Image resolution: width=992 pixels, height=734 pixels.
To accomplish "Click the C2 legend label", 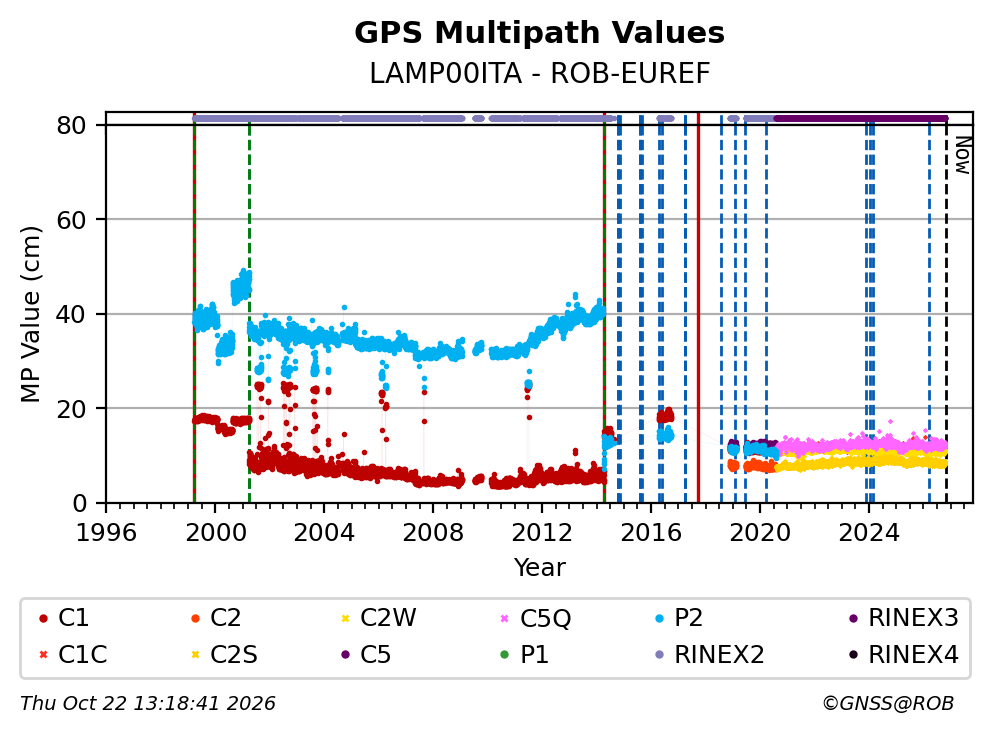I will point(225,618).
